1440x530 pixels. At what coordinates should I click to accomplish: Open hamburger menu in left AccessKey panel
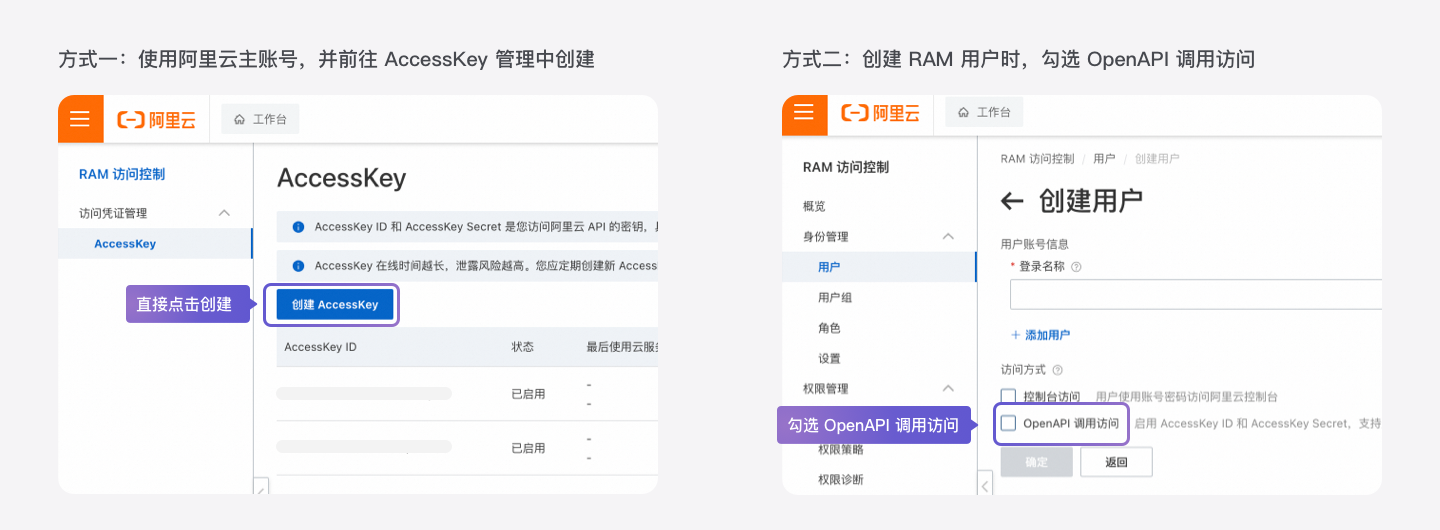pyautogui.click(x=80, y=119)
